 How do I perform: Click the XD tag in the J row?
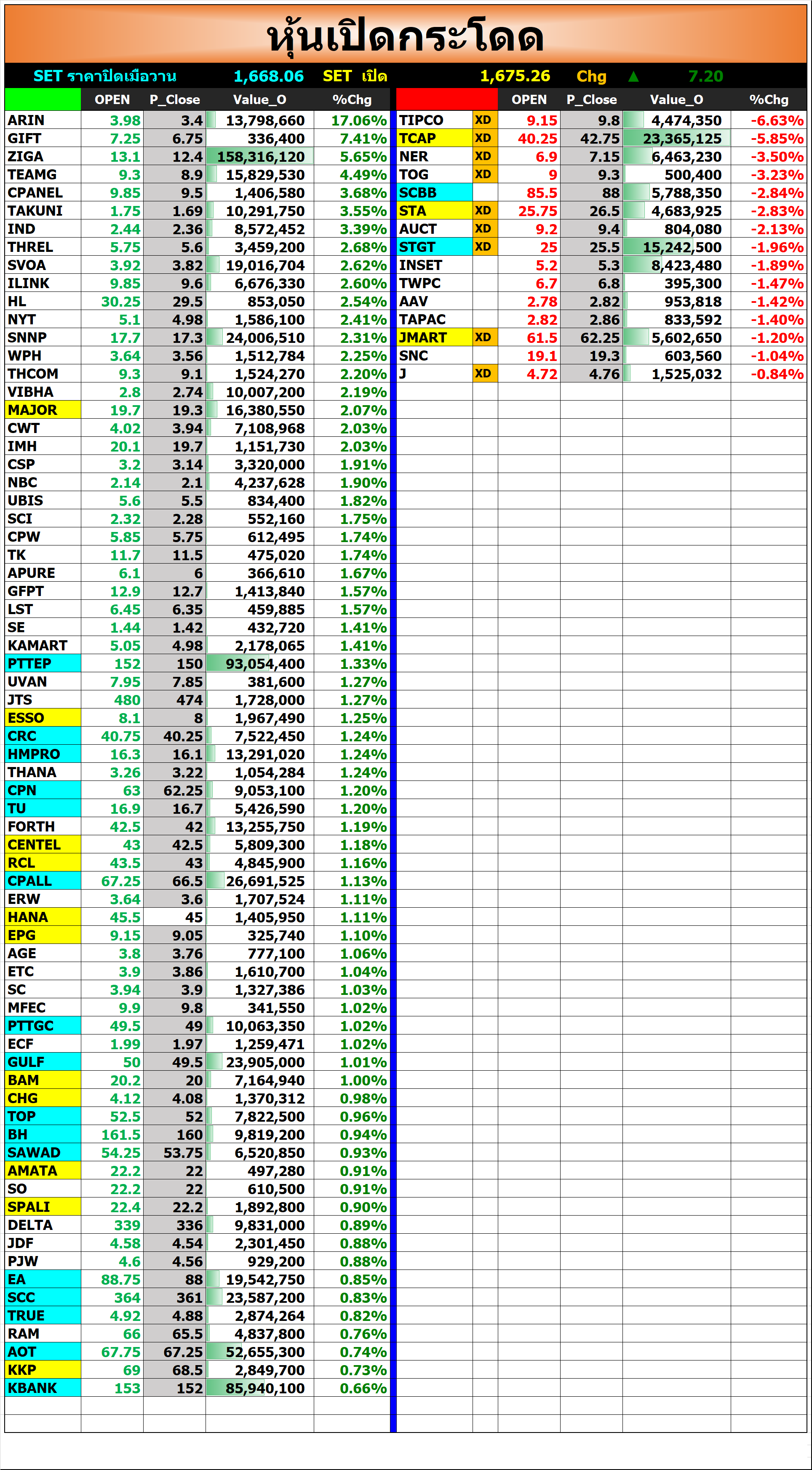tap(485, 374)
